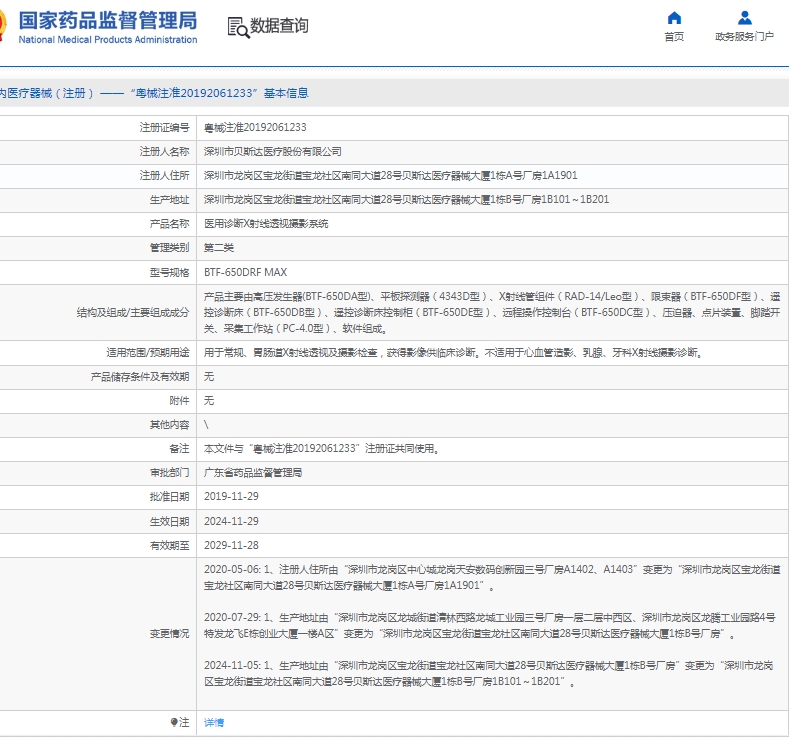Open the 政务服务门户 text link
This screenshot has height=741, width=789.
[744, 37]
